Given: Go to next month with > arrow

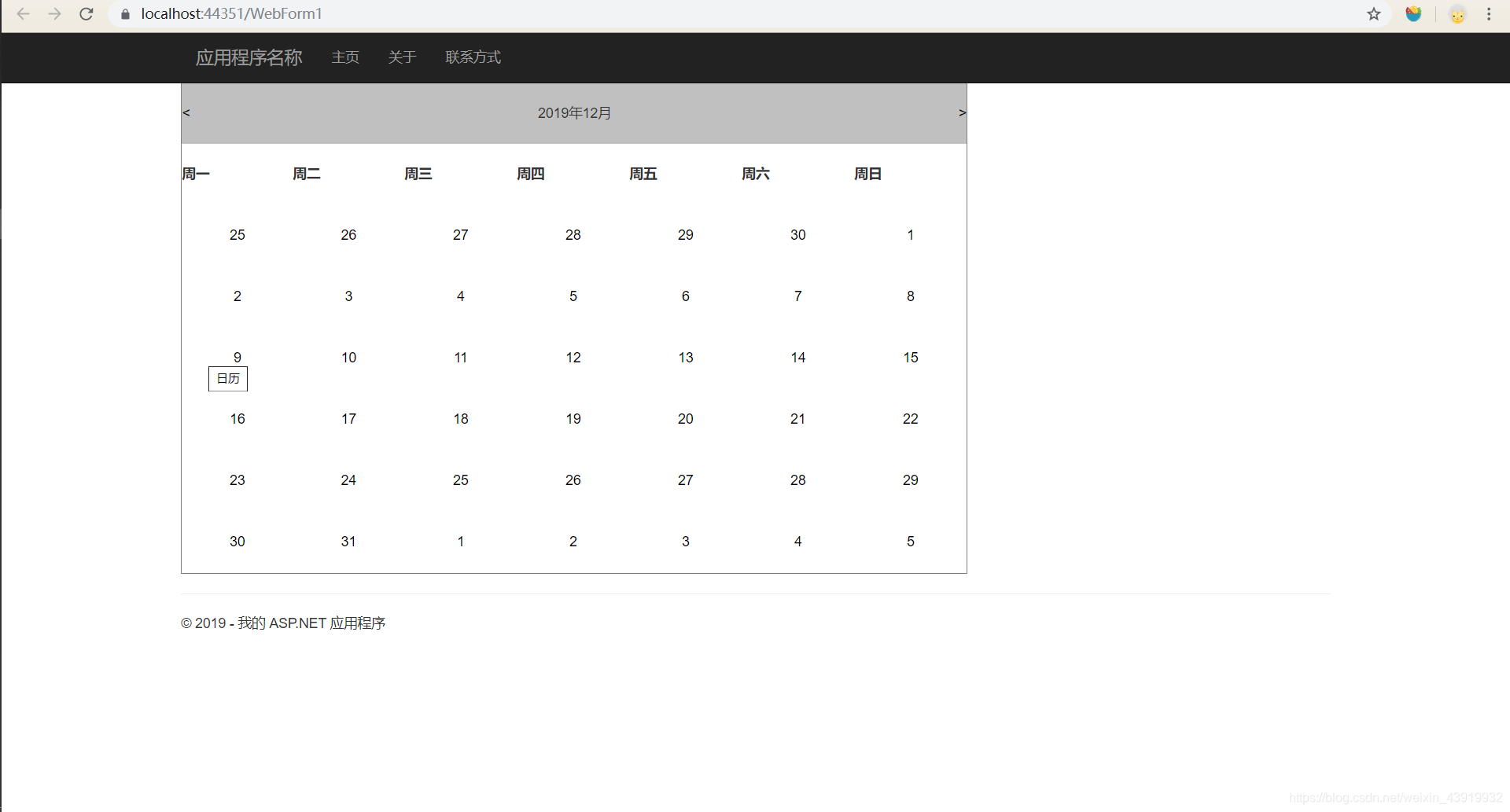Looking at the screenshot, I should pyautogui.click(x=962, y=112).
